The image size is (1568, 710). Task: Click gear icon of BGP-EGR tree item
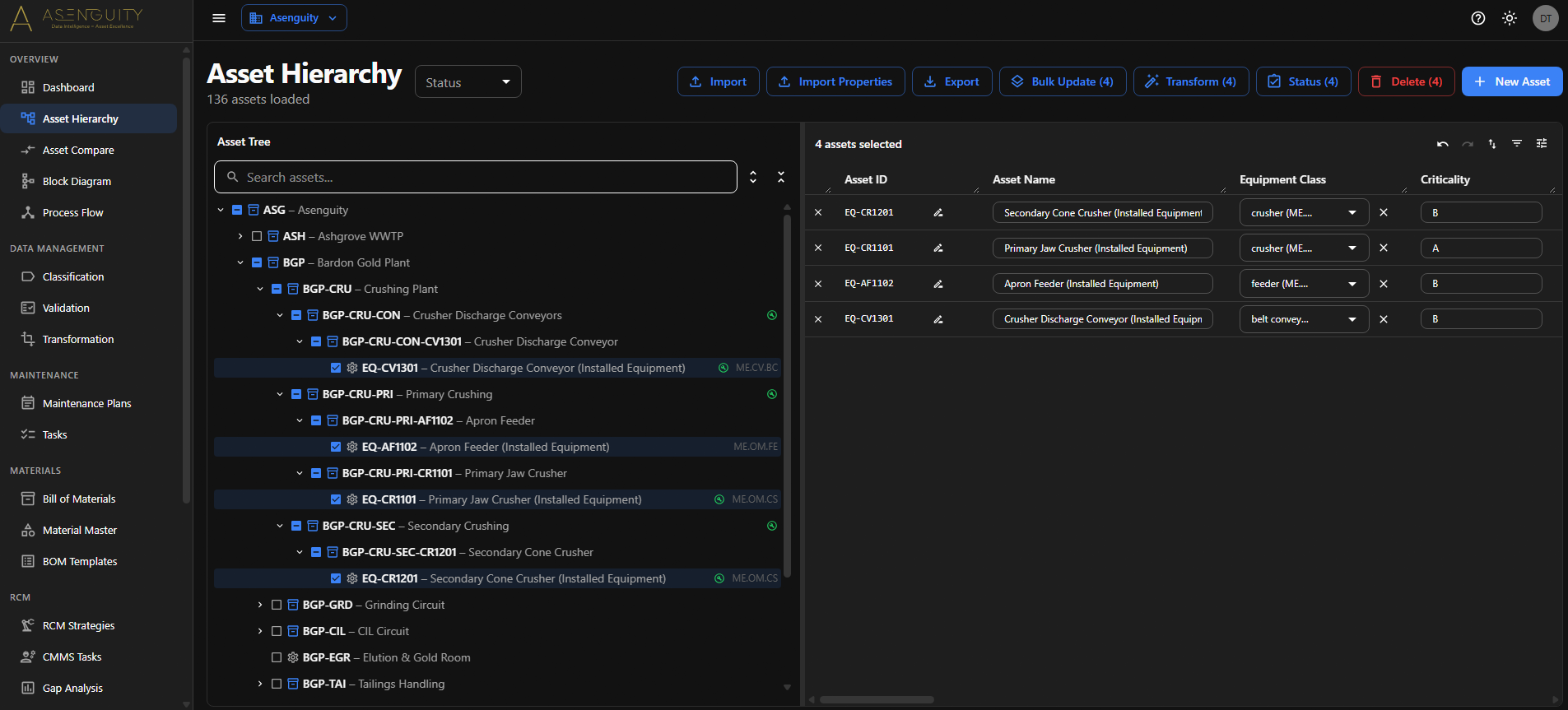(x=293, y=657)
